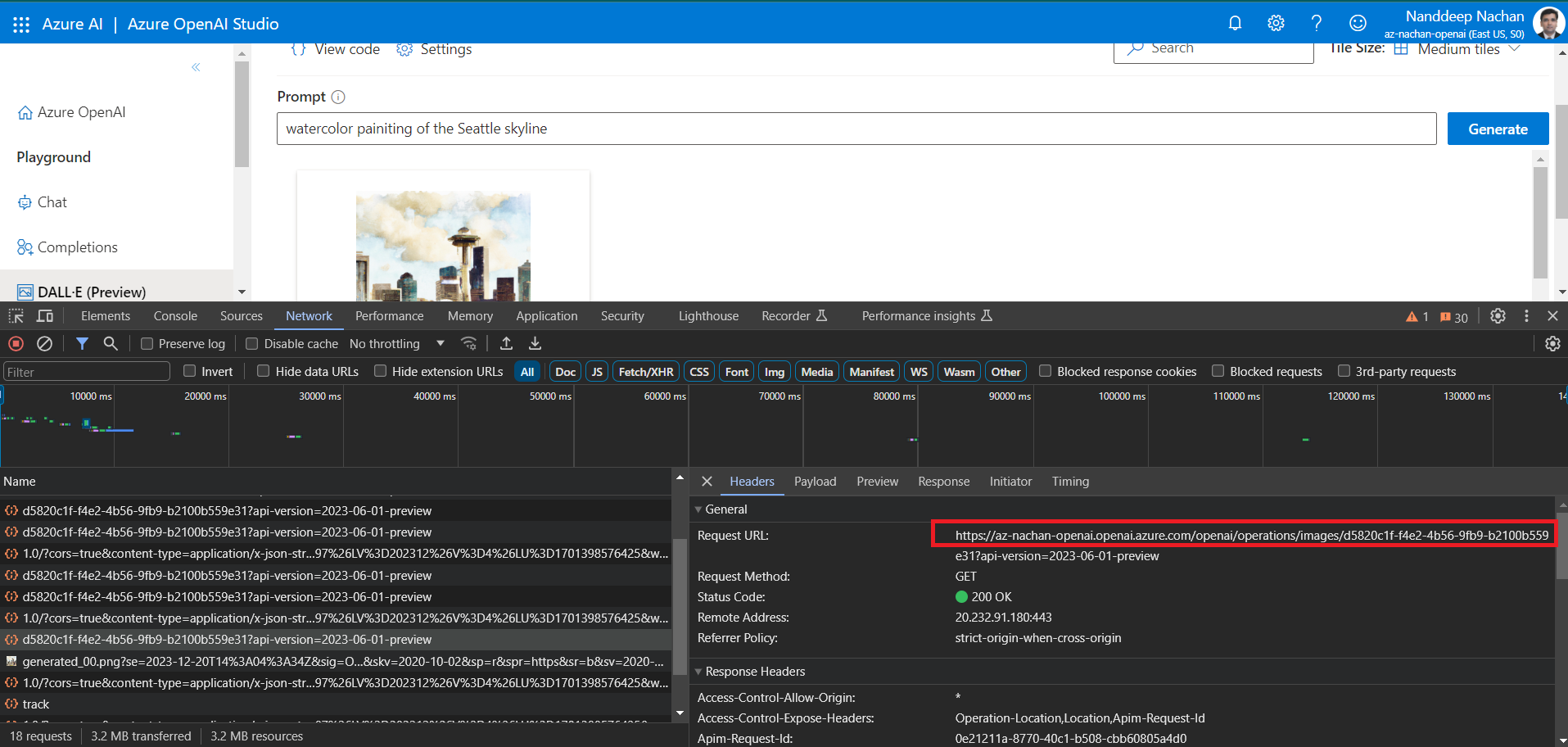Switch to the Console tab
Screen dimensions: 1568x747
175,316
